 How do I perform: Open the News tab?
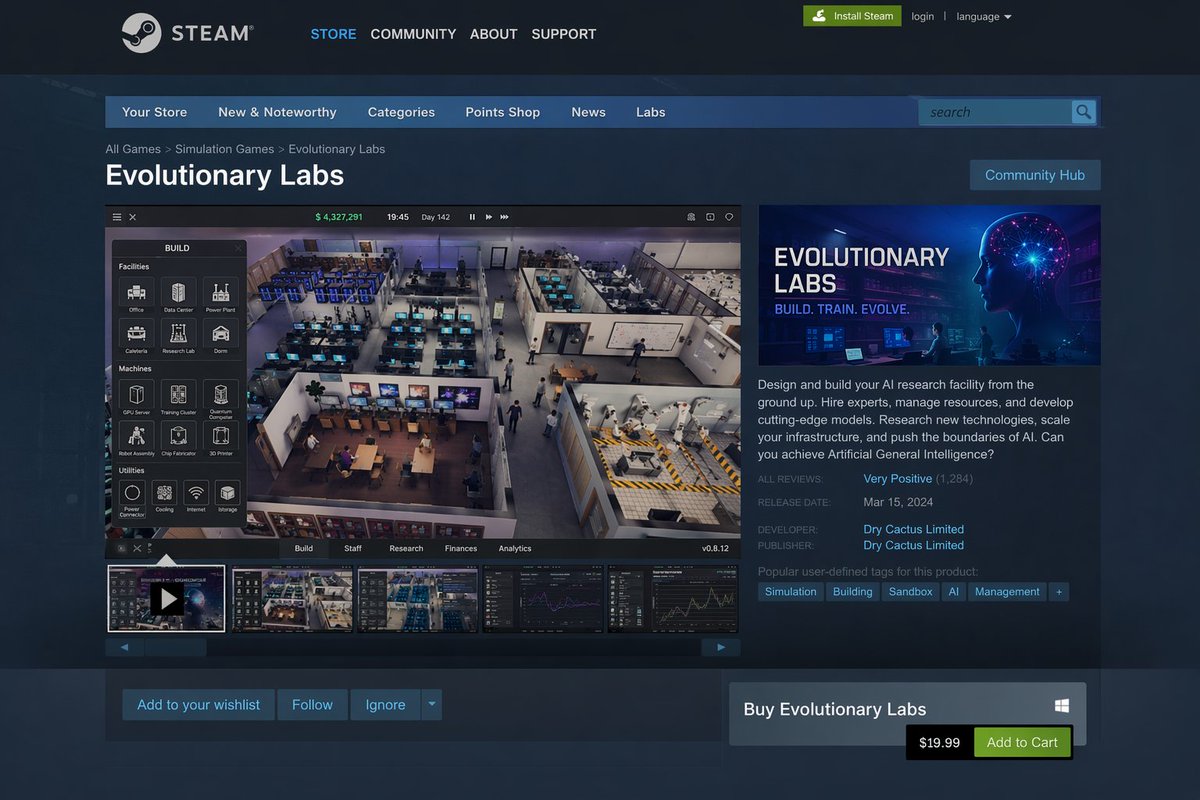[588, 112]
